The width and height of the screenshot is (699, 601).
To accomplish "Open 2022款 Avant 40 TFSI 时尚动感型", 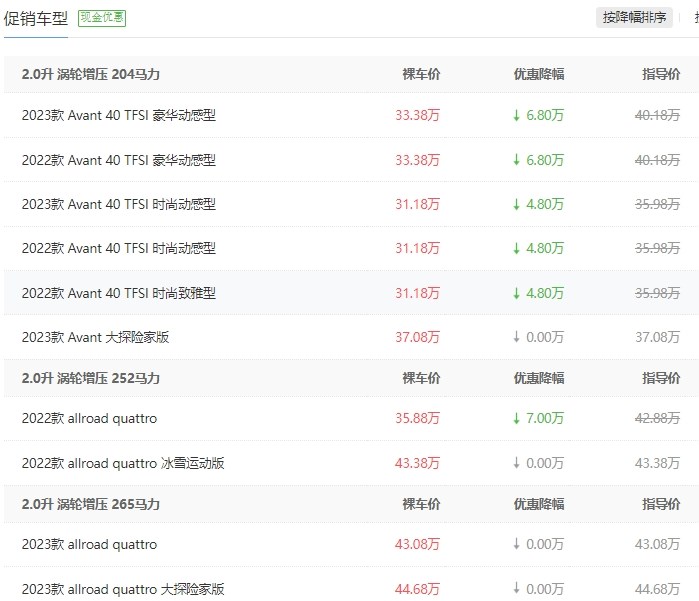I will (x=119, y=248).
